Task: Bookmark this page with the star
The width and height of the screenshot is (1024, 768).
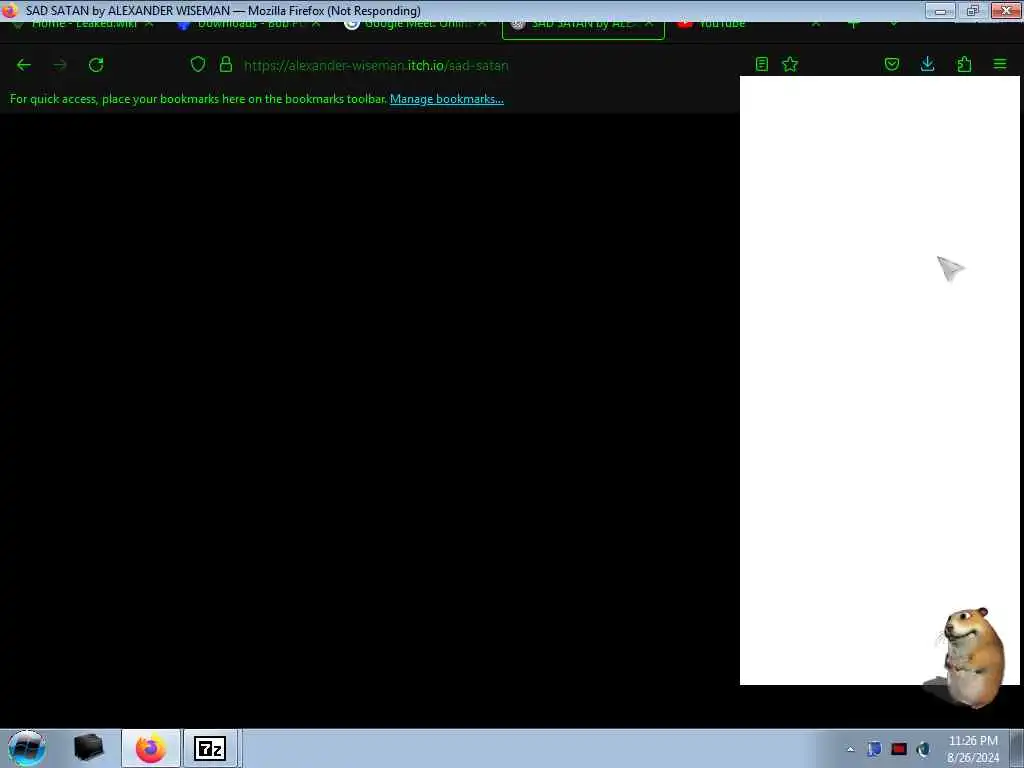Action: [790, 64]
